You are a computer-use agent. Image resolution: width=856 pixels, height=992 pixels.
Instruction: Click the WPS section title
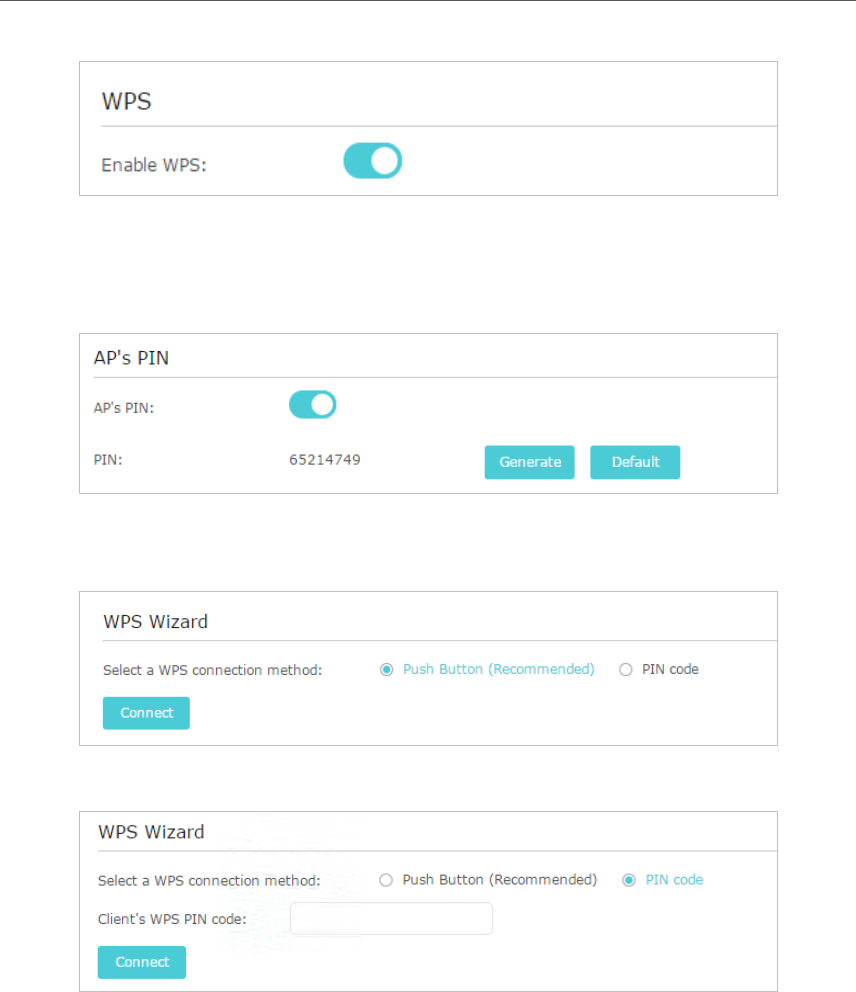126,101
